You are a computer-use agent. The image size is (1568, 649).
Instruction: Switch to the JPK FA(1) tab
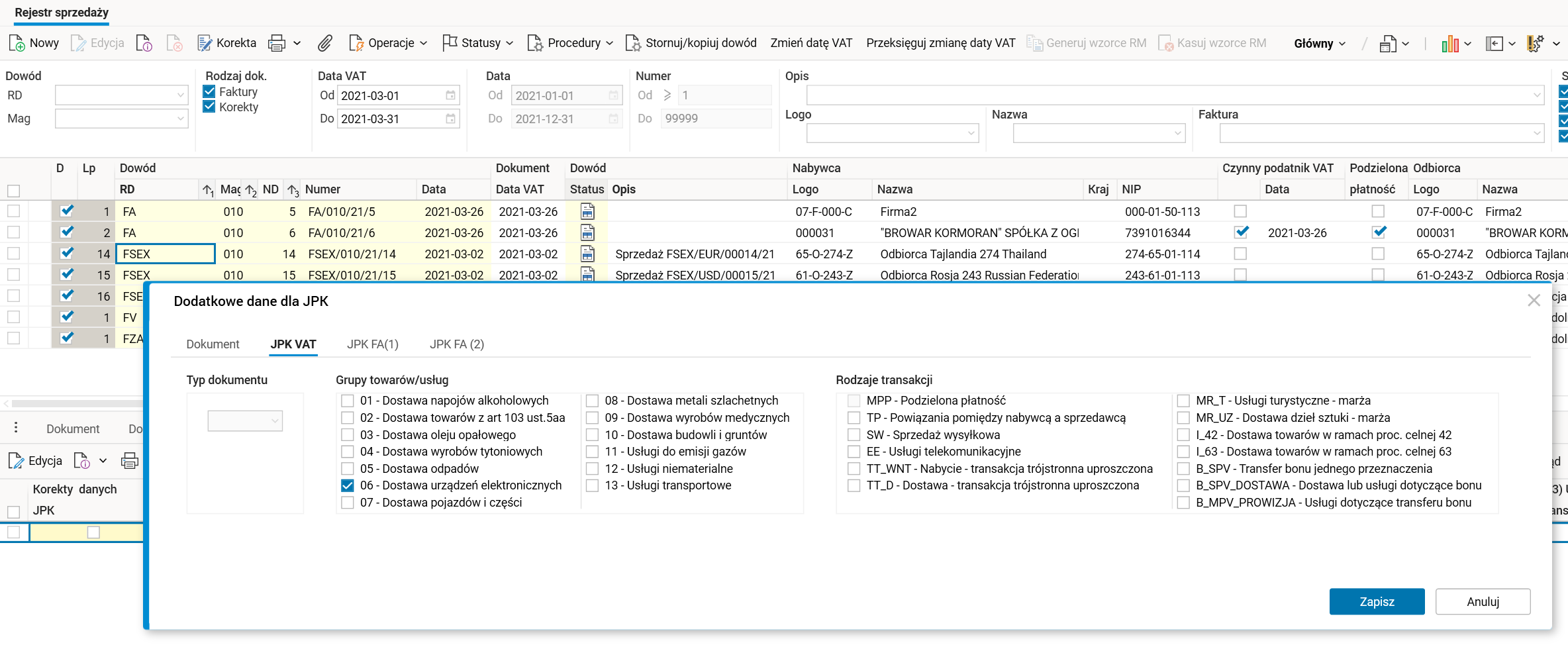373,344
